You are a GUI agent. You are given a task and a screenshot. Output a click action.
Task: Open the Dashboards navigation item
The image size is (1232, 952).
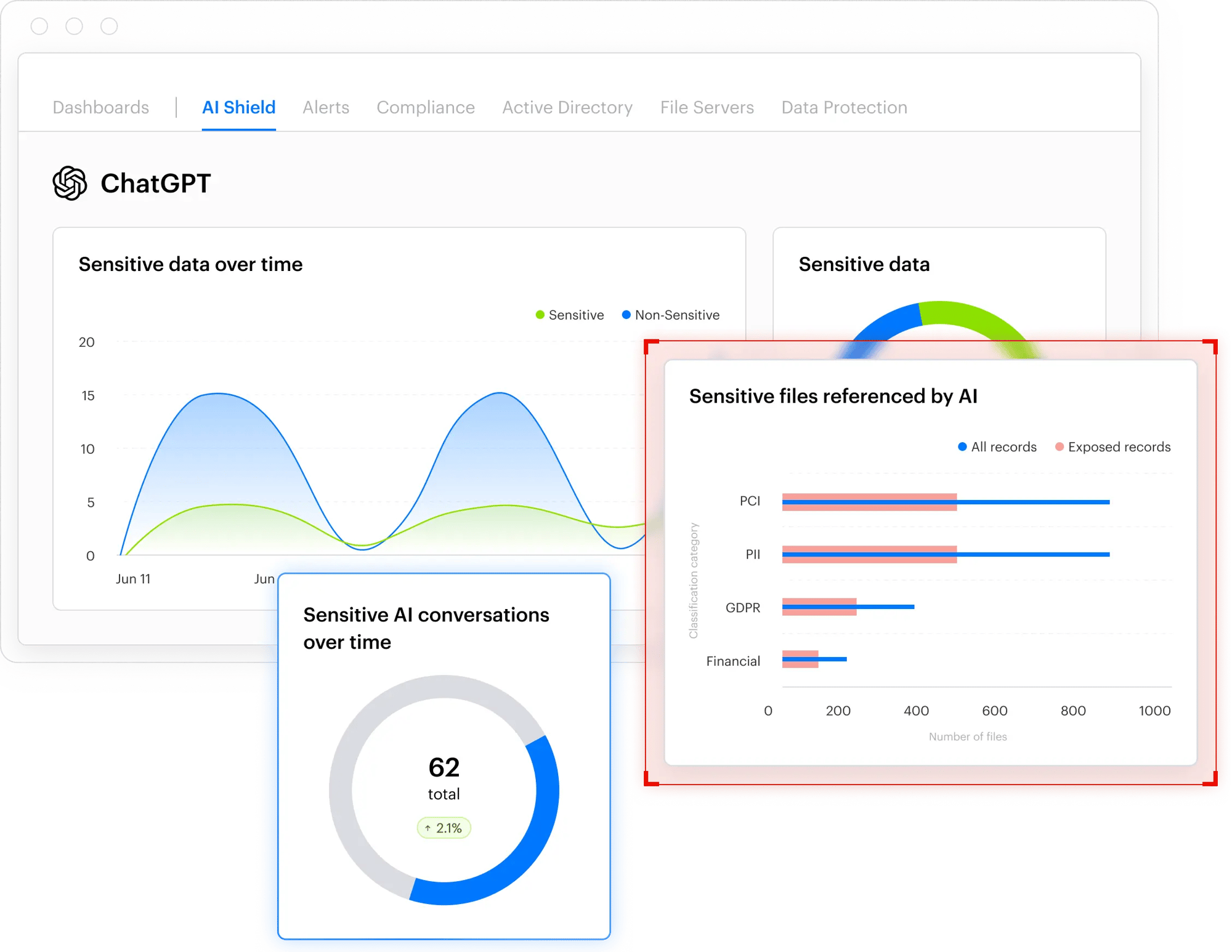click(100, 107)
